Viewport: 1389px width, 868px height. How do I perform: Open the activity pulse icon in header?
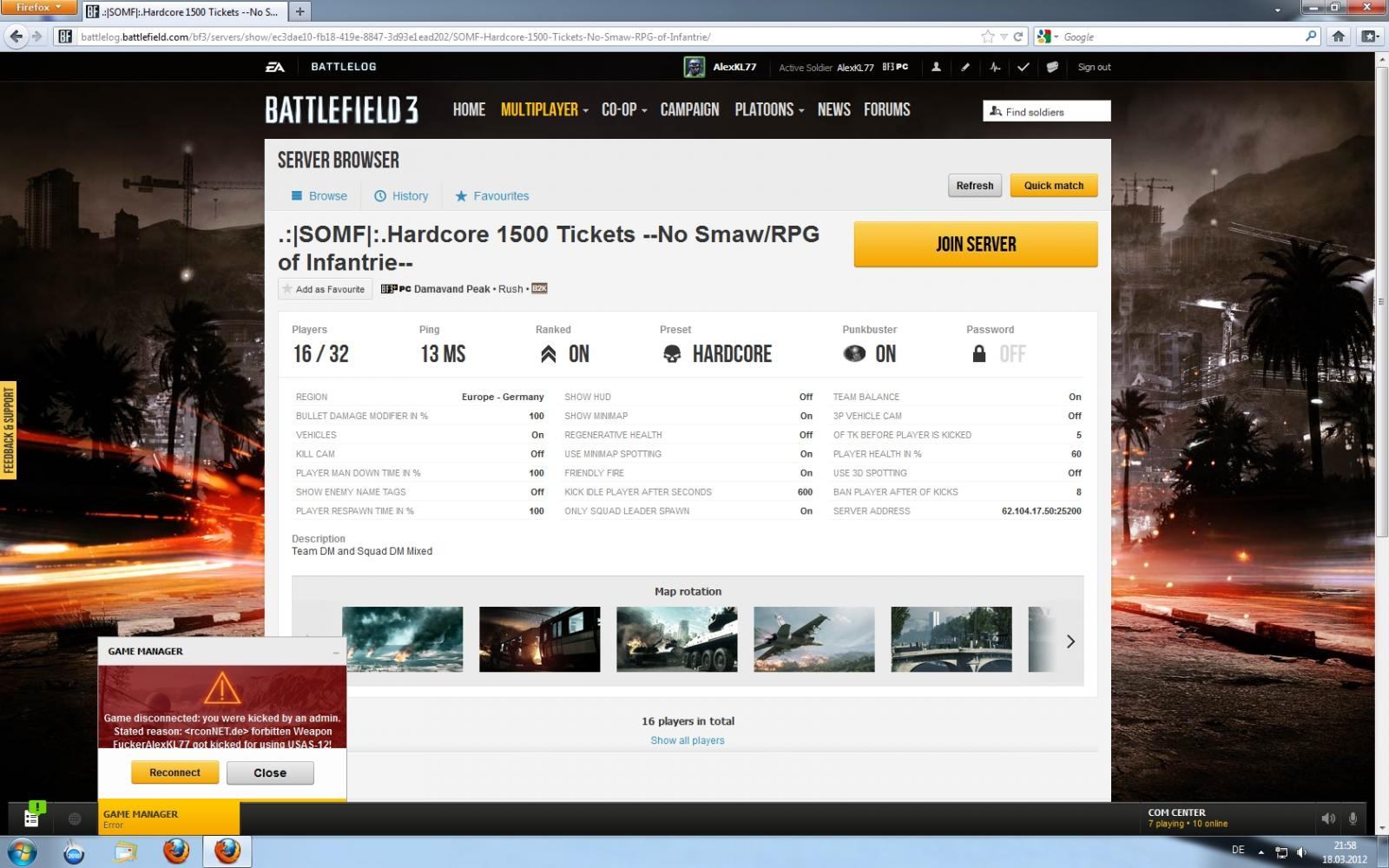(x=995, y=67)
